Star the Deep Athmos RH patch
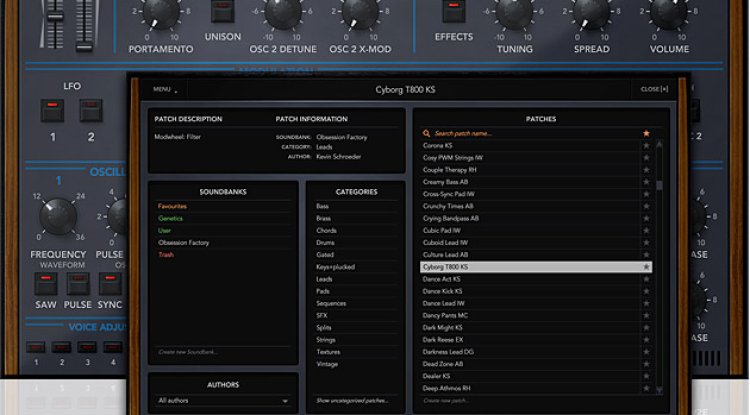750x415 pixels. click(646, 388)
